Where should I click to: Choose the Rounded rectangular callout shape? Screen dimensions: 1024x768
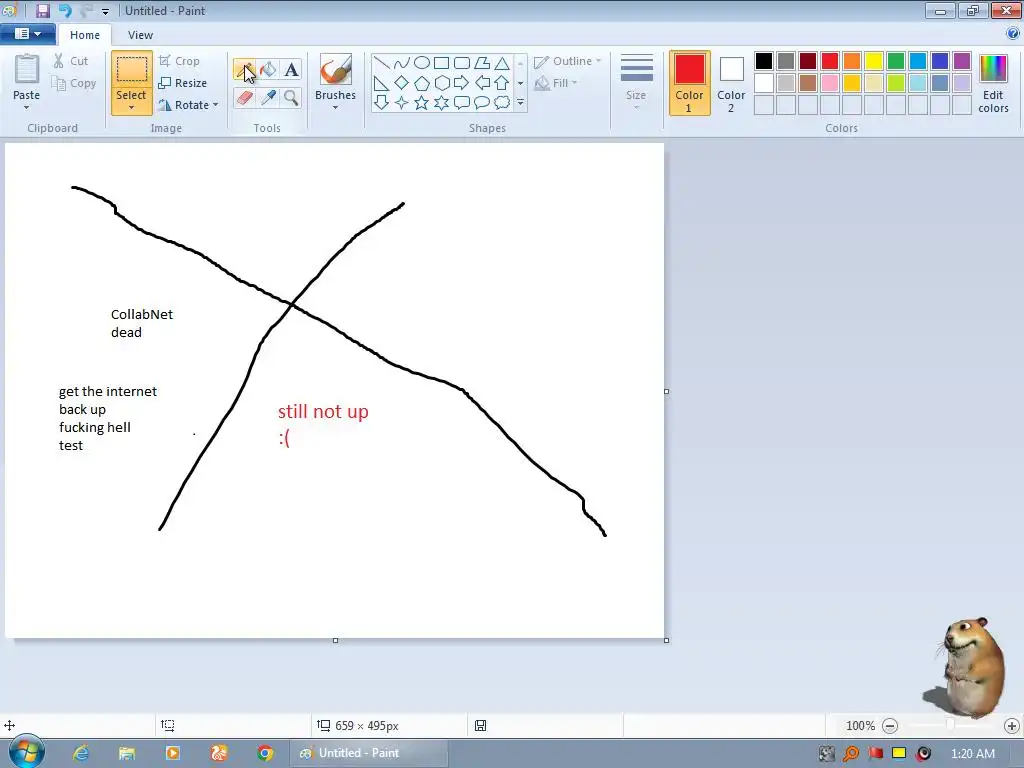pyautogui.click(x=462, y=103)
